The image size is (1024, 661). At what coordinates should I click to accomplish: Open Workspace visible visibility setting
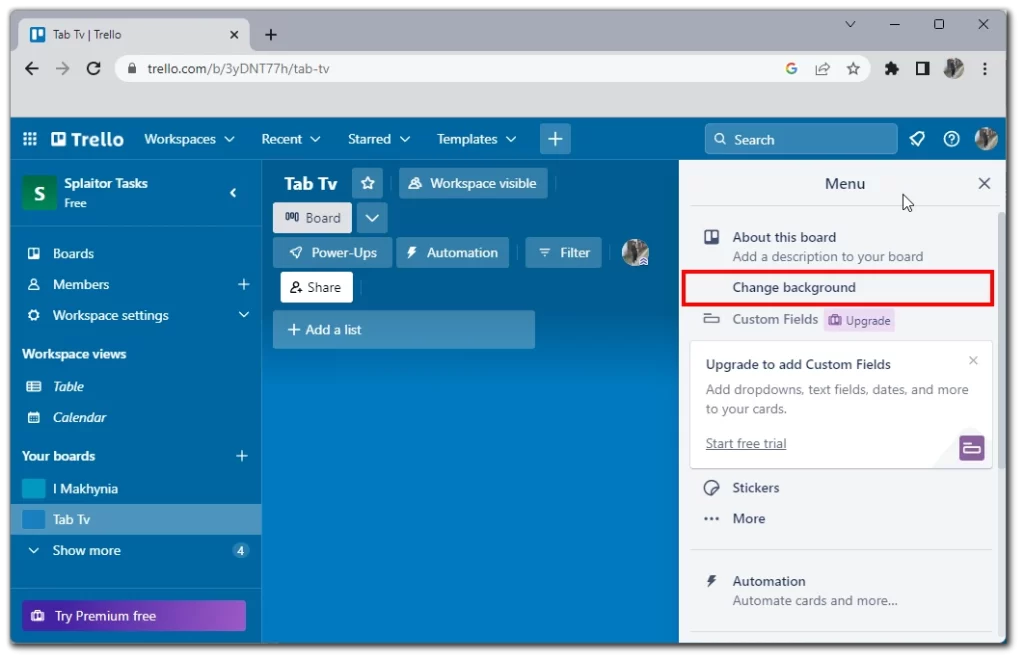tap(473, 184)
